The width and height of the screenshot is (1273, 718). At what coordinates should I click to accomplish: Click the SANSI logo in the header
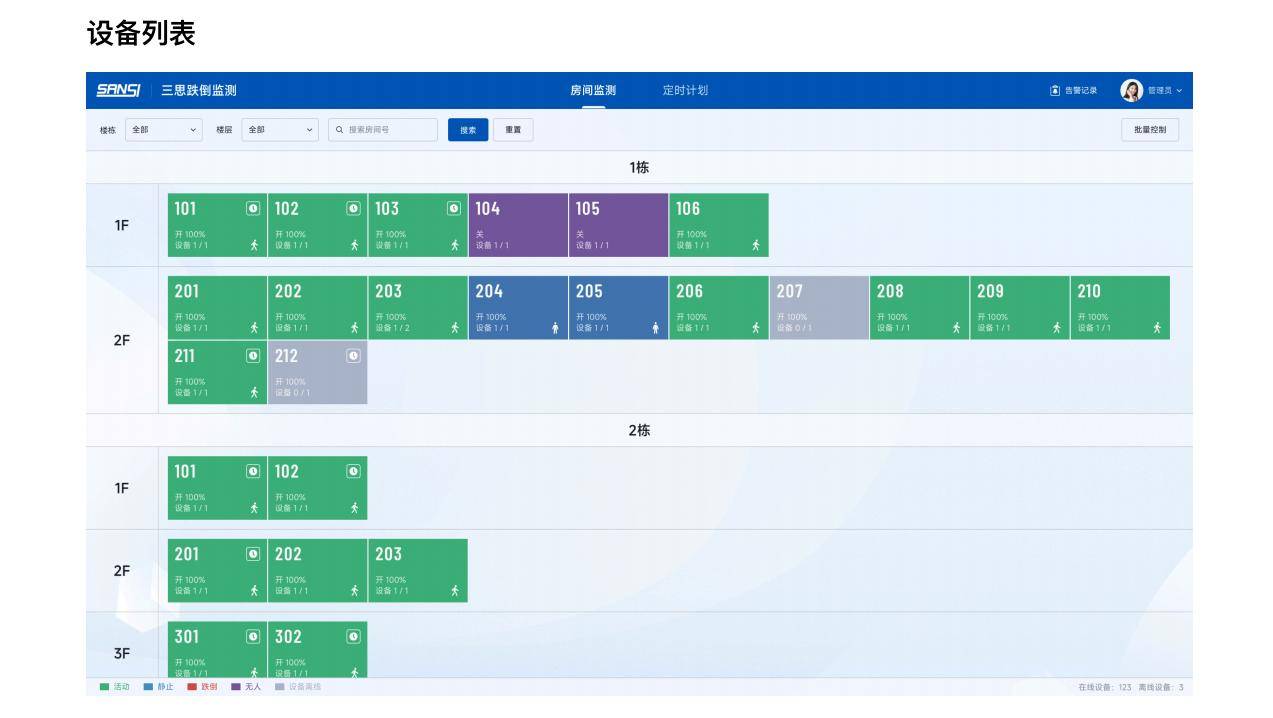tap(118, 91)
